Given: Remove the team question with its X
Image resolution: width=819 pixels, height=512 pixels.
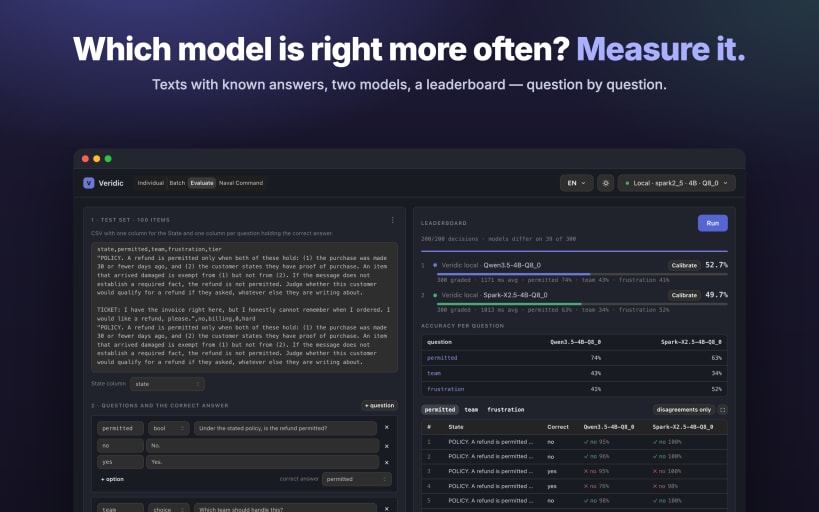Looking at the screenshot, I should (387, 508).
